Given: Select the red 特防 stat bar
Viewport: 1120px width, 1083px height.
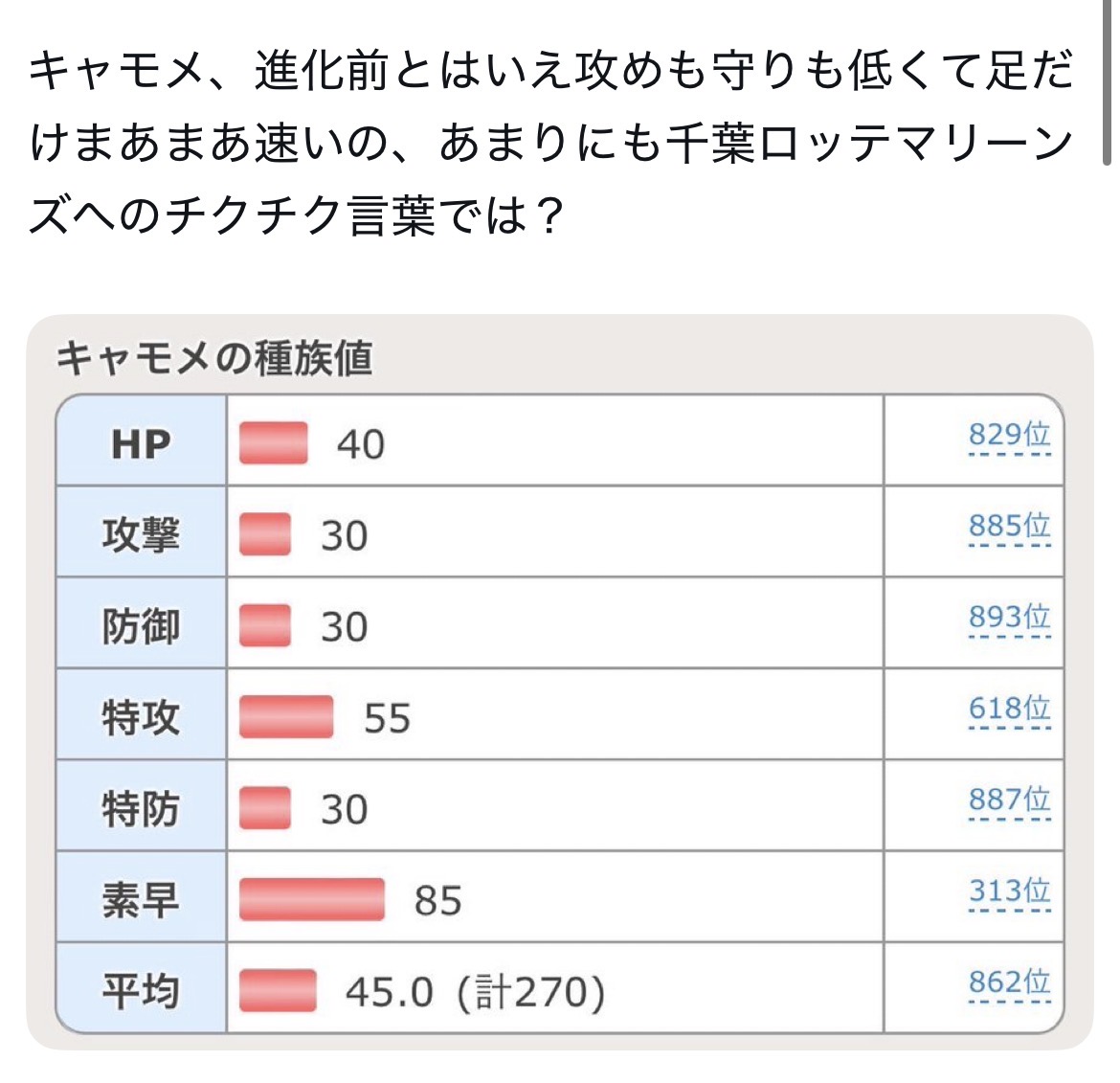Looking at the screenshot, I should tap(265, 809).
